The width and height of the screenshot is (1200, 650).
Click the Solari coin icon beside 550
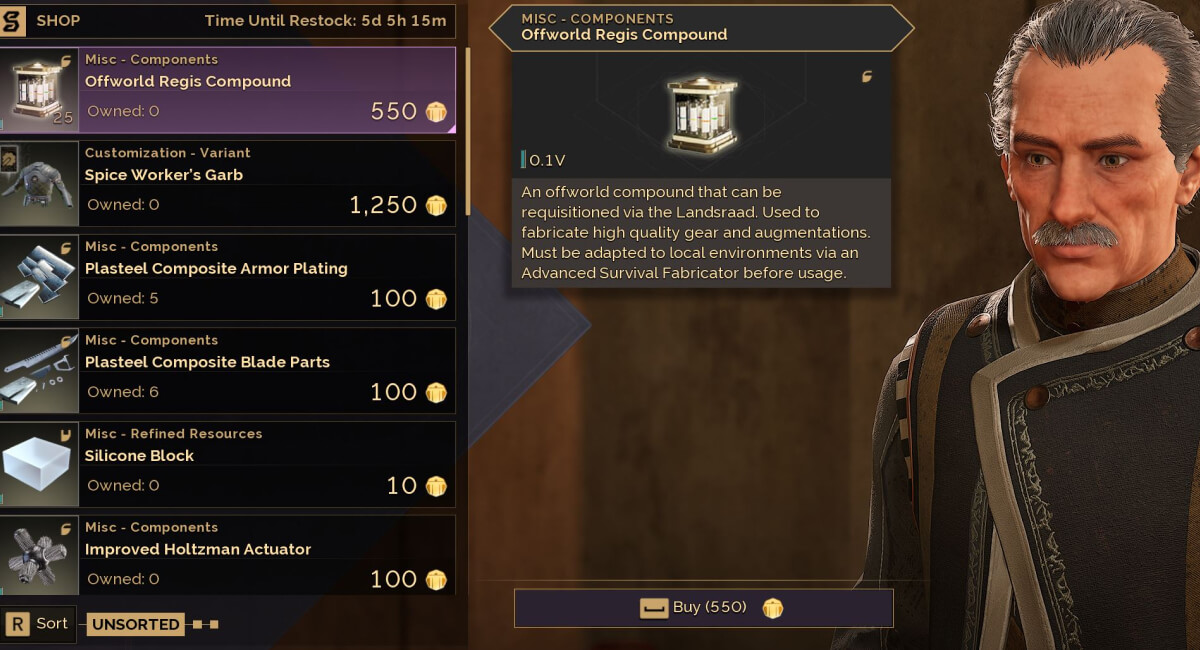[435, 111]
